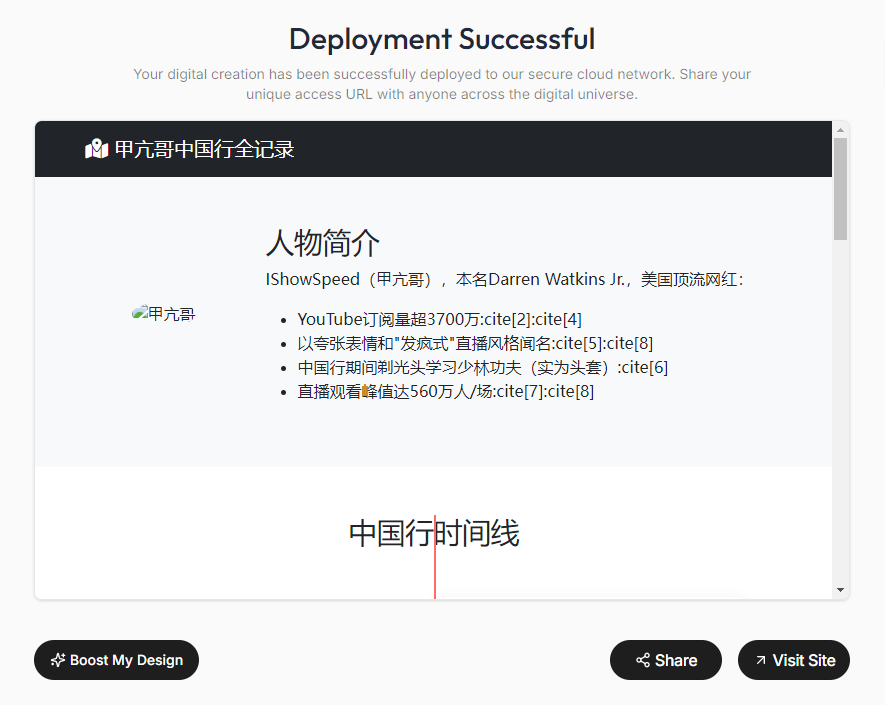Click the Deployment Successful title

pyautogui.click(x=442, y=40)
